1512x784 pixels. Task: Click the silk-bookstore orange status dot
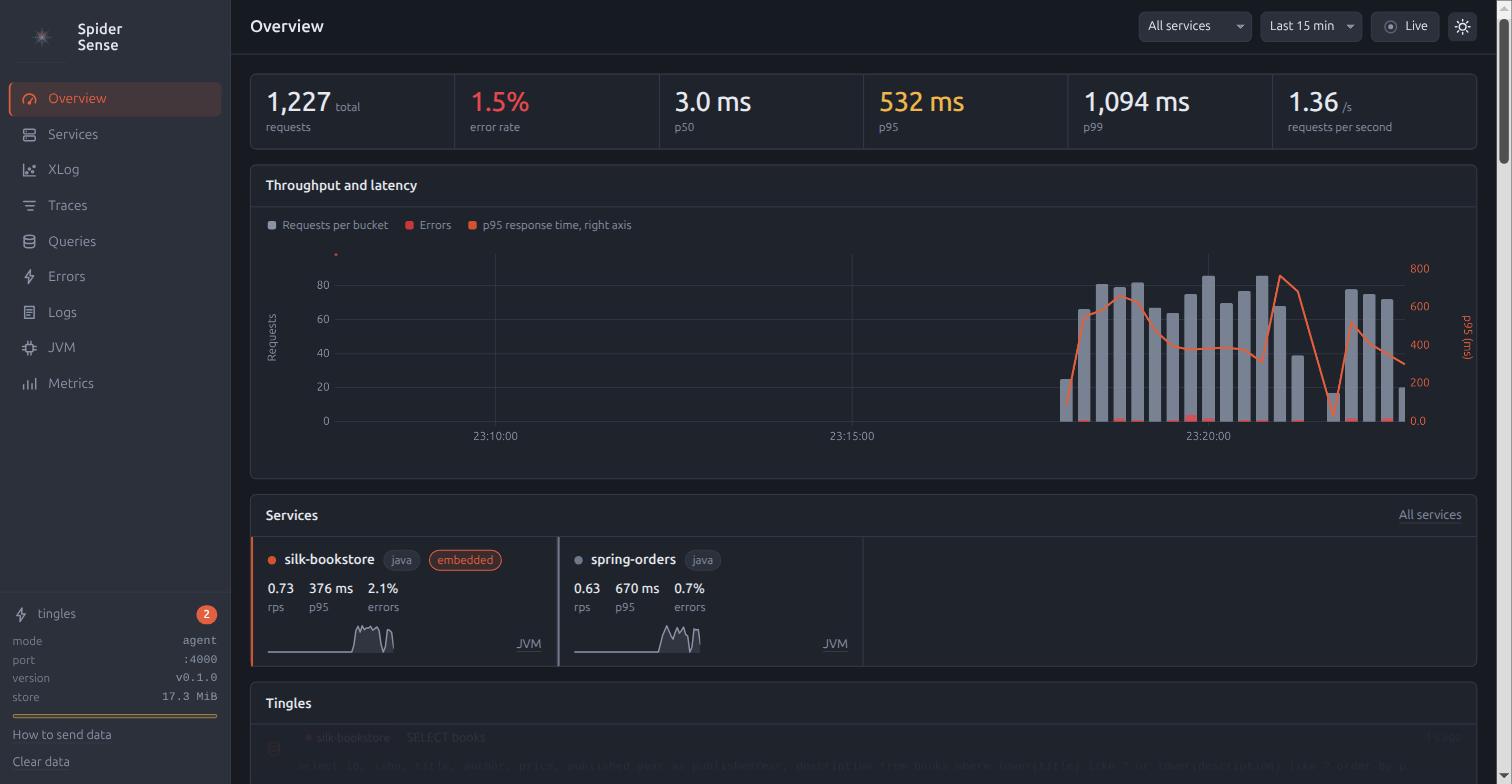(x=271, y=560)
